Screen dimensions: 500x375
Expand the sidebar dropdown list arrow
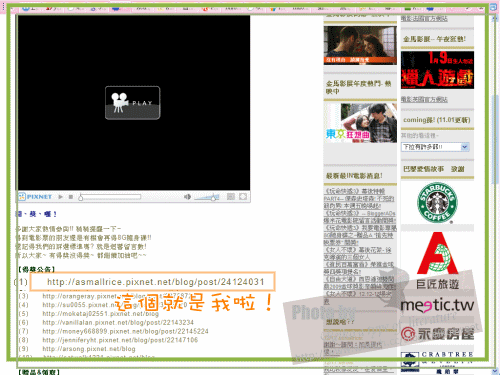pos(465,147)
